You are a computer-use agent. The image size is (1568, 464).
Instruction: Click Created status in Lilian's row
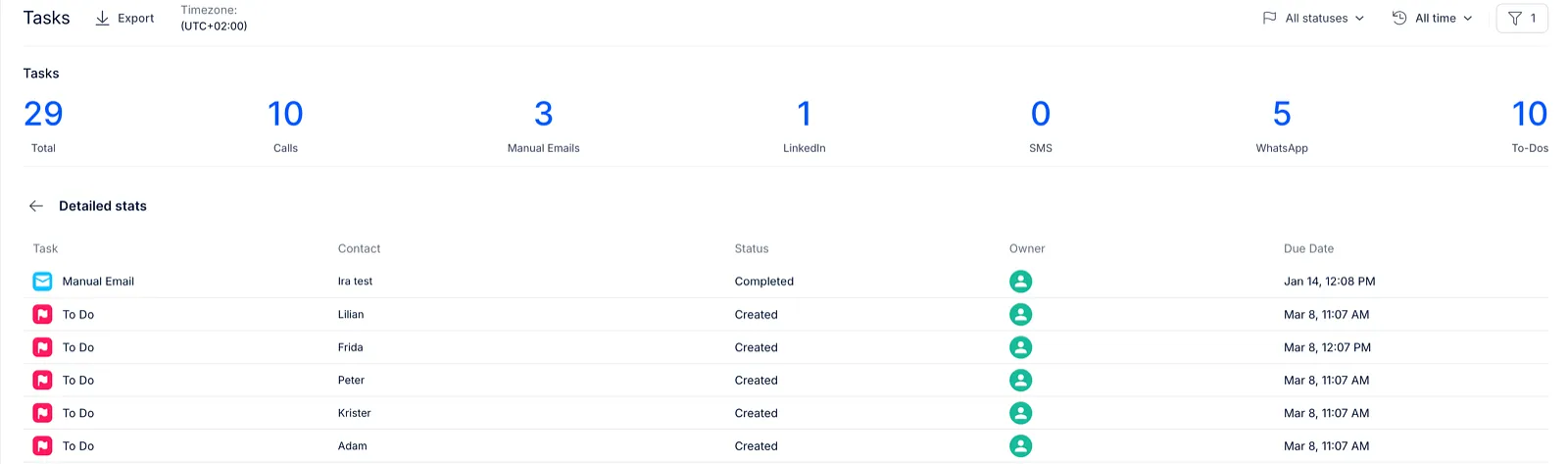pyautogui.click(x=756, y=315)
